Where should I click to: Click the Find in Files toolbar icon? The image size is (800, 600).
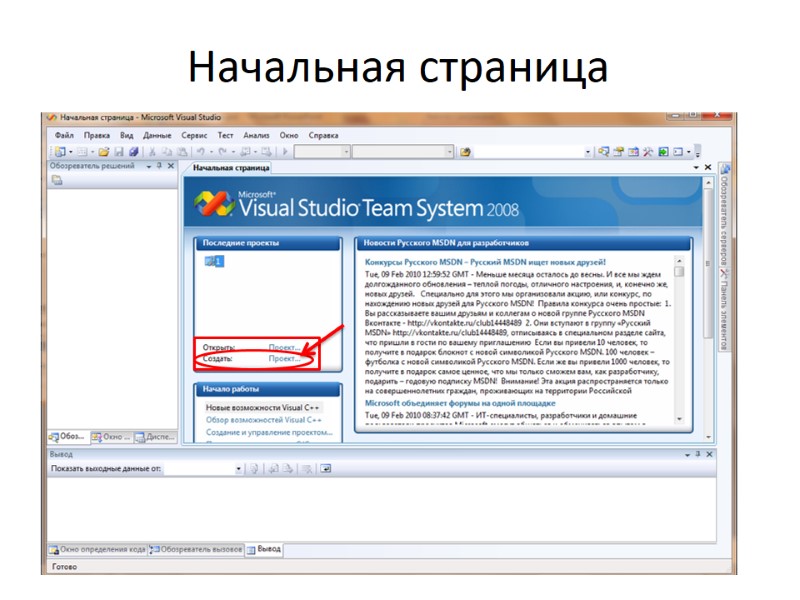pyautogui.click(x=465, y=152)
